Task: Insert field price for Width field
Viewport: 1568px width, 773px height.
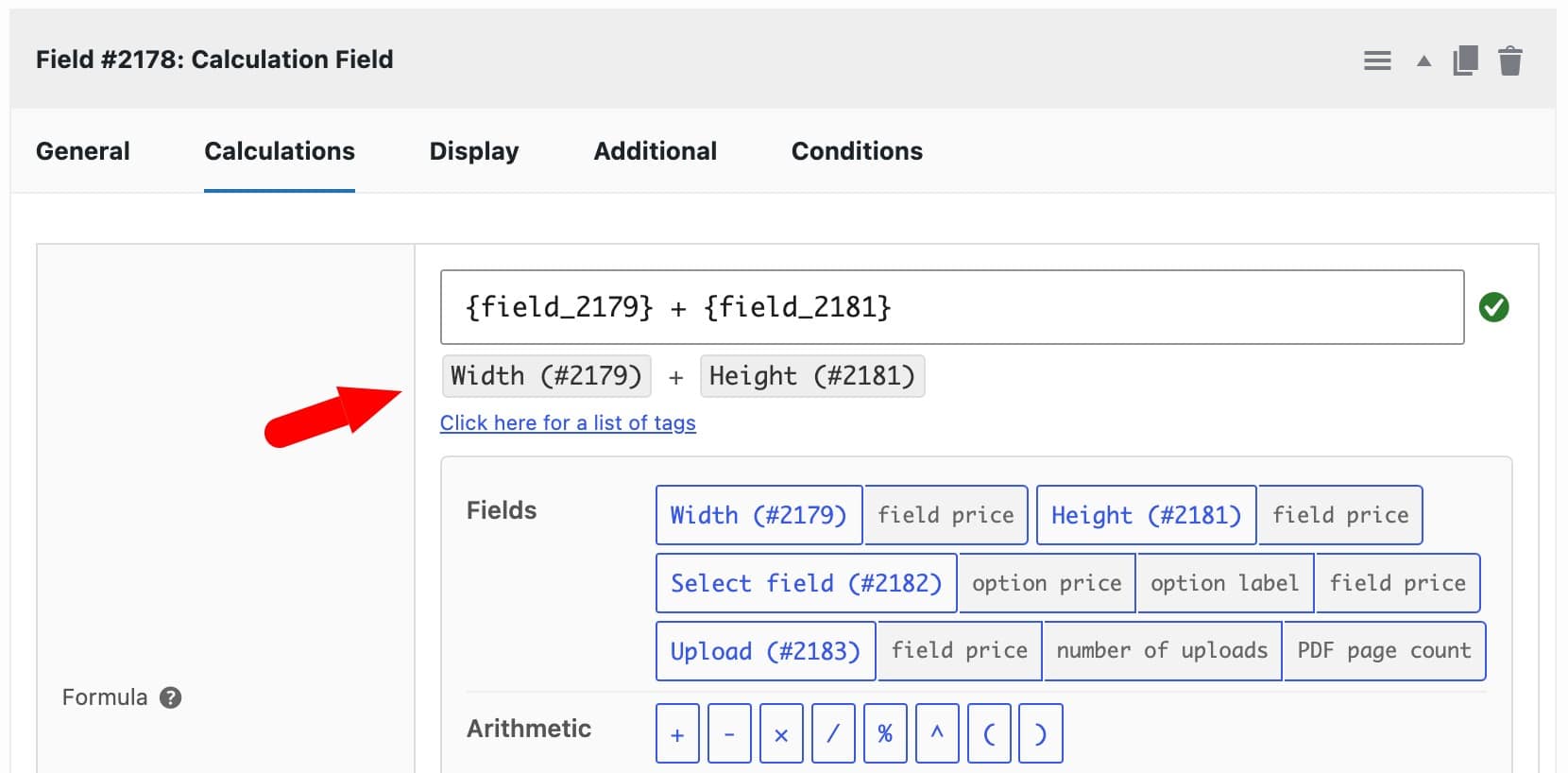Action: [946, 515]
